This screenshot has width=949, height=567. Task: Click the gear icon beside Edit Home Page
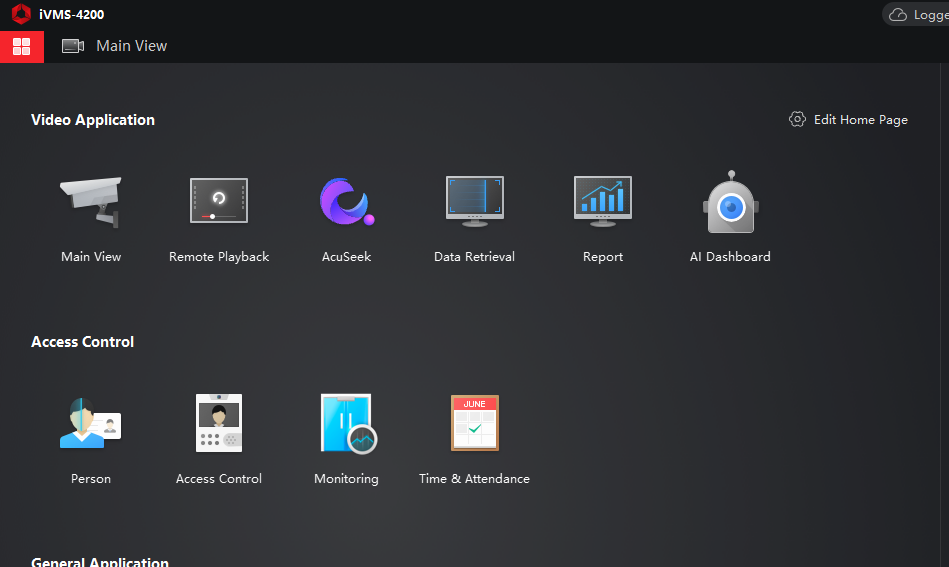point(797,119)
